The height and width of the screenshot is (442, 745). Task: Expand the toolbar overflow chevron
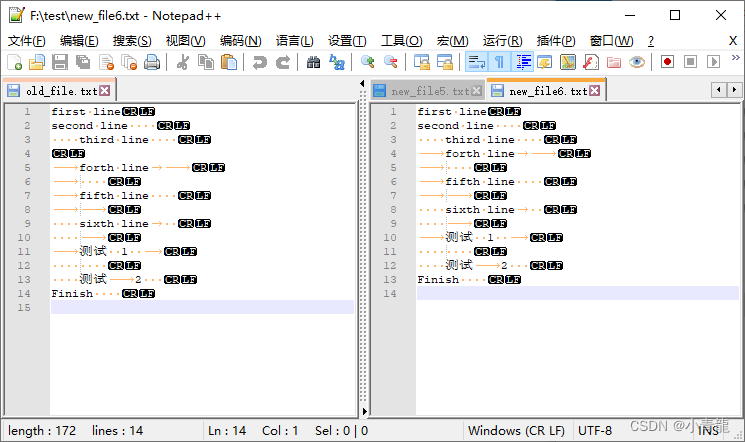[x=735, y=58]
